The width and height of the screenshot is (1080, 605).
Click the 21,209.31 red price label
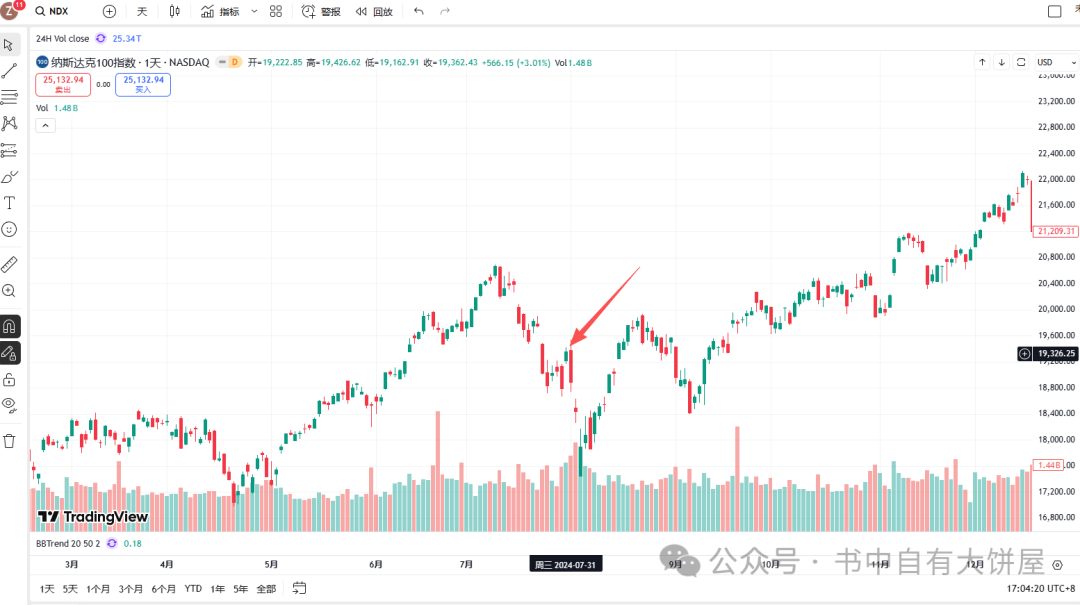coord(1056,231)
